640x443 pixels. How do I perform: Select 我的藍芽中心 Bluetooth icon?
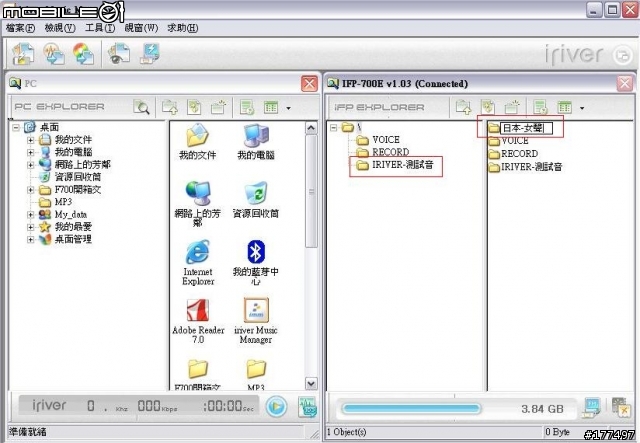click(256, 263)
